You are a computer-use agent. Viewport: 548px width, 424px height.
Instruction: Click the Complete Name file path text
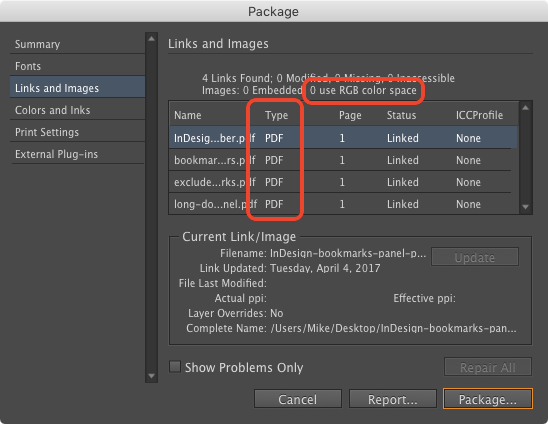pyautogui.click(x=393, y=328)
